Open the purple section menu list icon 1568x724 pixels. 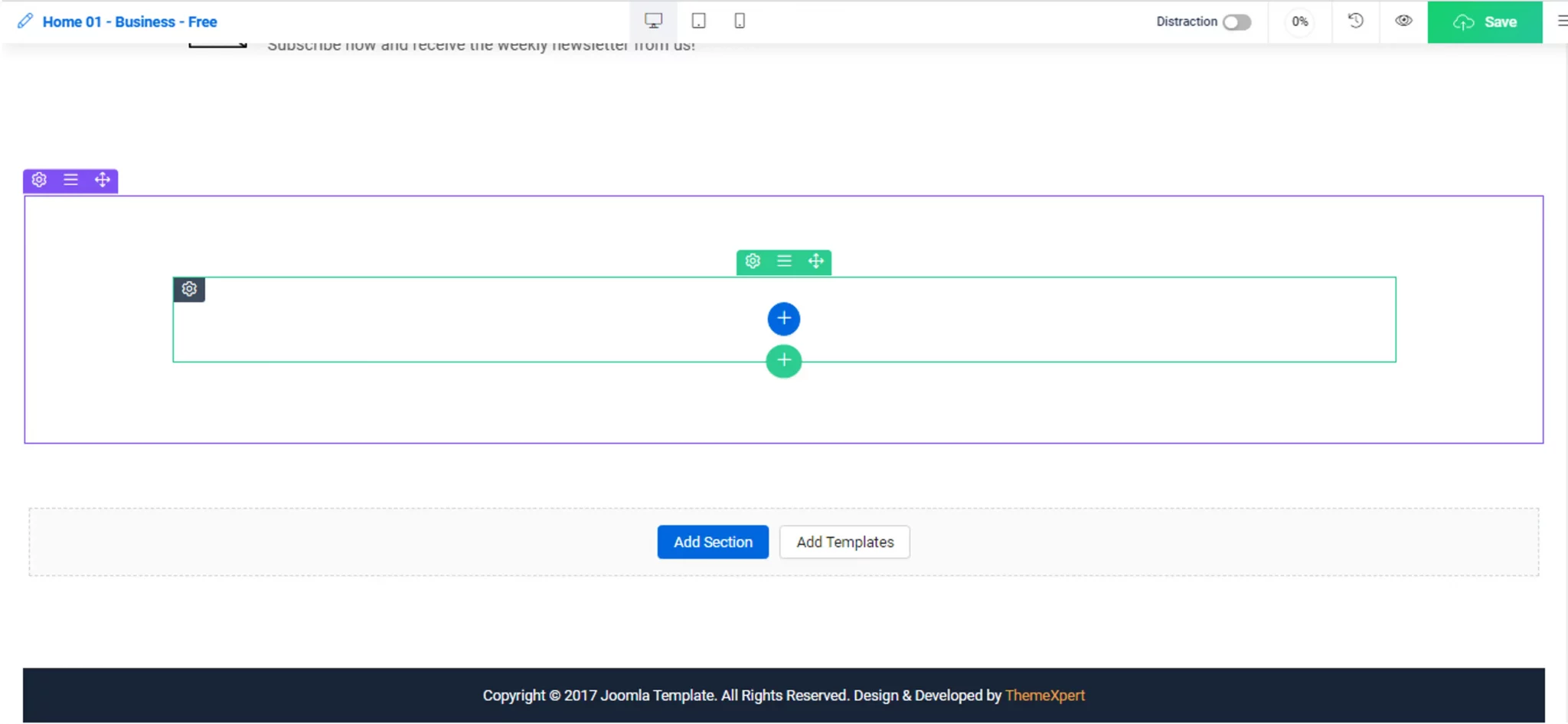70,180
